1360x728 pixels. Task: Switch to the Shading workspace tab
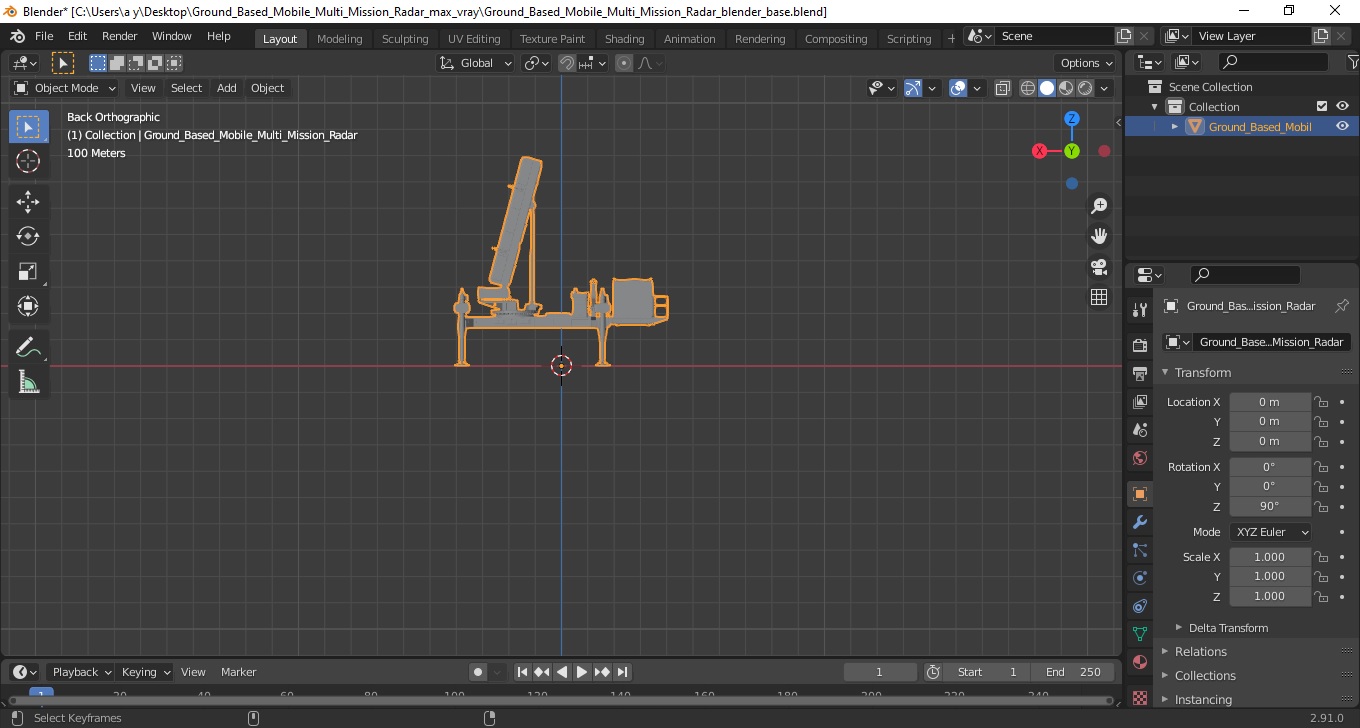624,39
